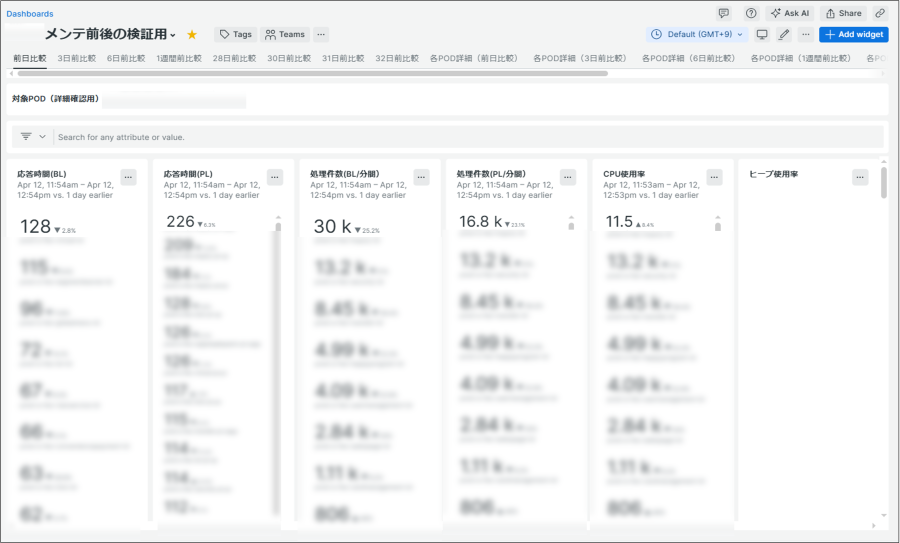Viewport: 900px width, 543px height.
Task: Select the 3日前比較 tab
Action: [x=76, y=59]
